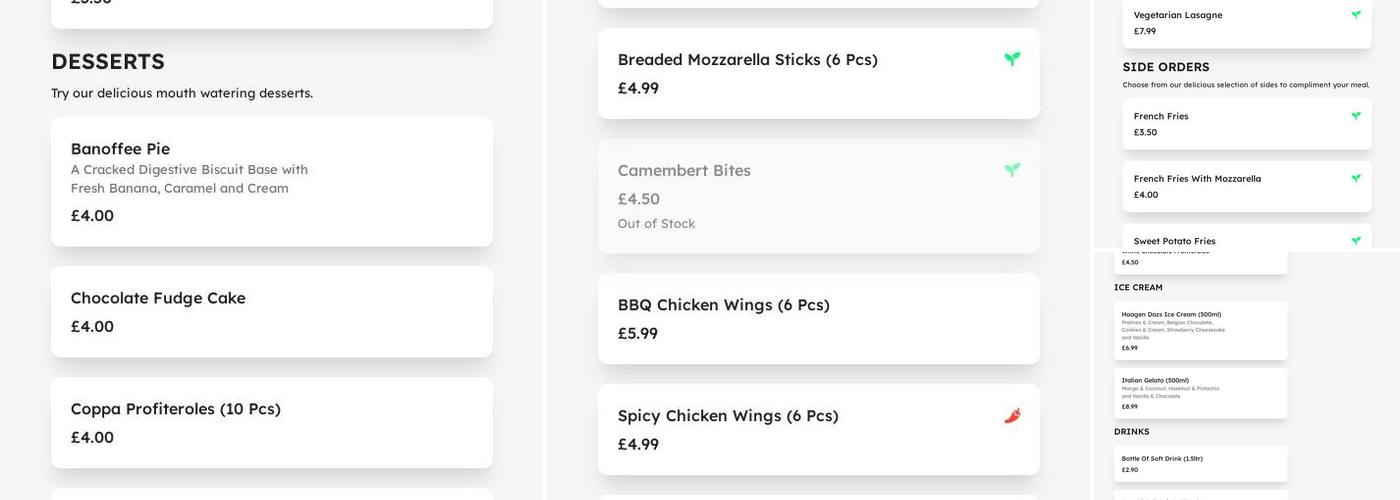Click the vegetarian leaf icon on Breaded Mozzarella Sticks
The width and height of the screenshot is (1400, 500).
[x=1012, y=59]
